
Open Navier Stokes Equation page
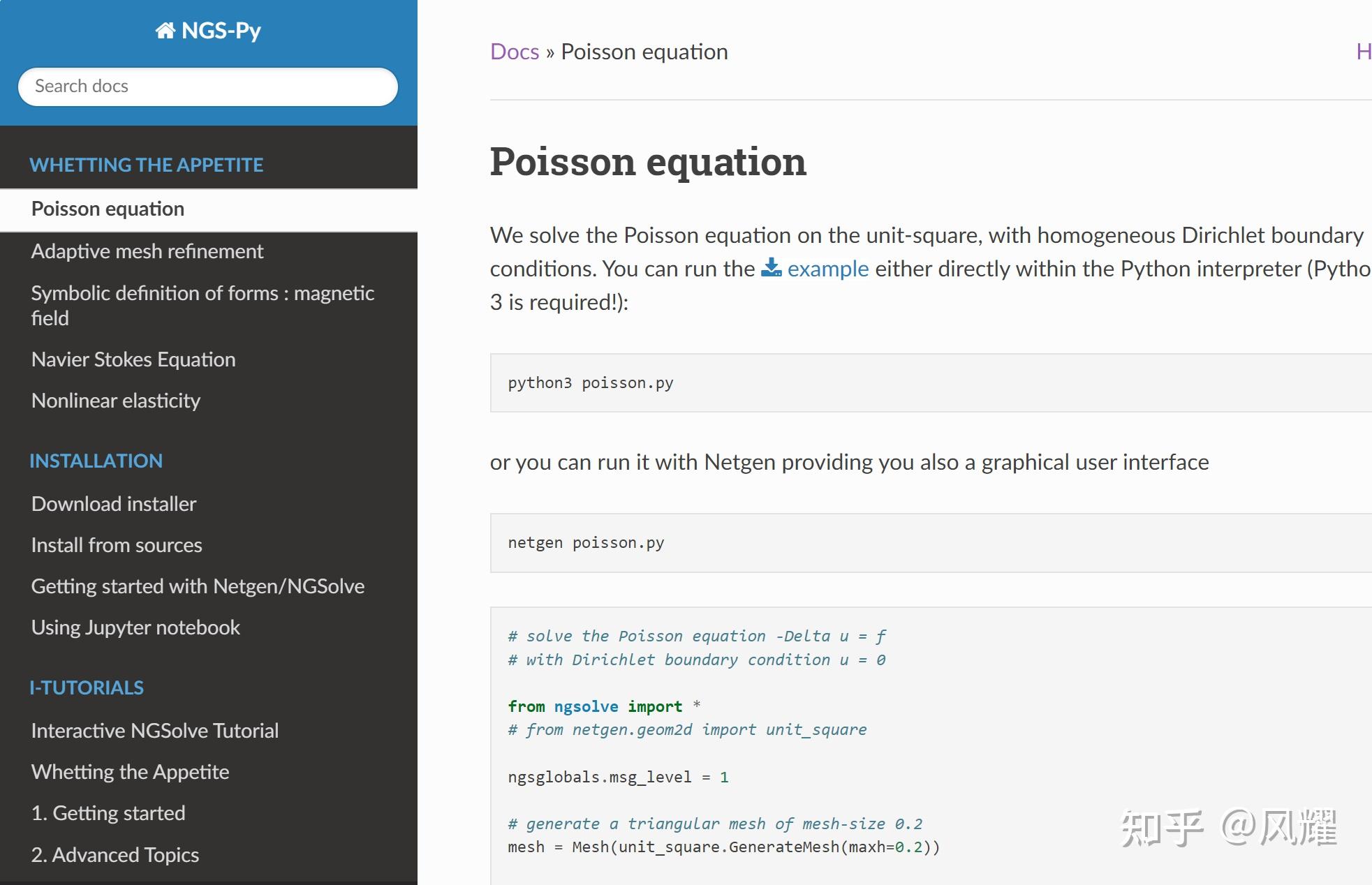tap(133, 359)
